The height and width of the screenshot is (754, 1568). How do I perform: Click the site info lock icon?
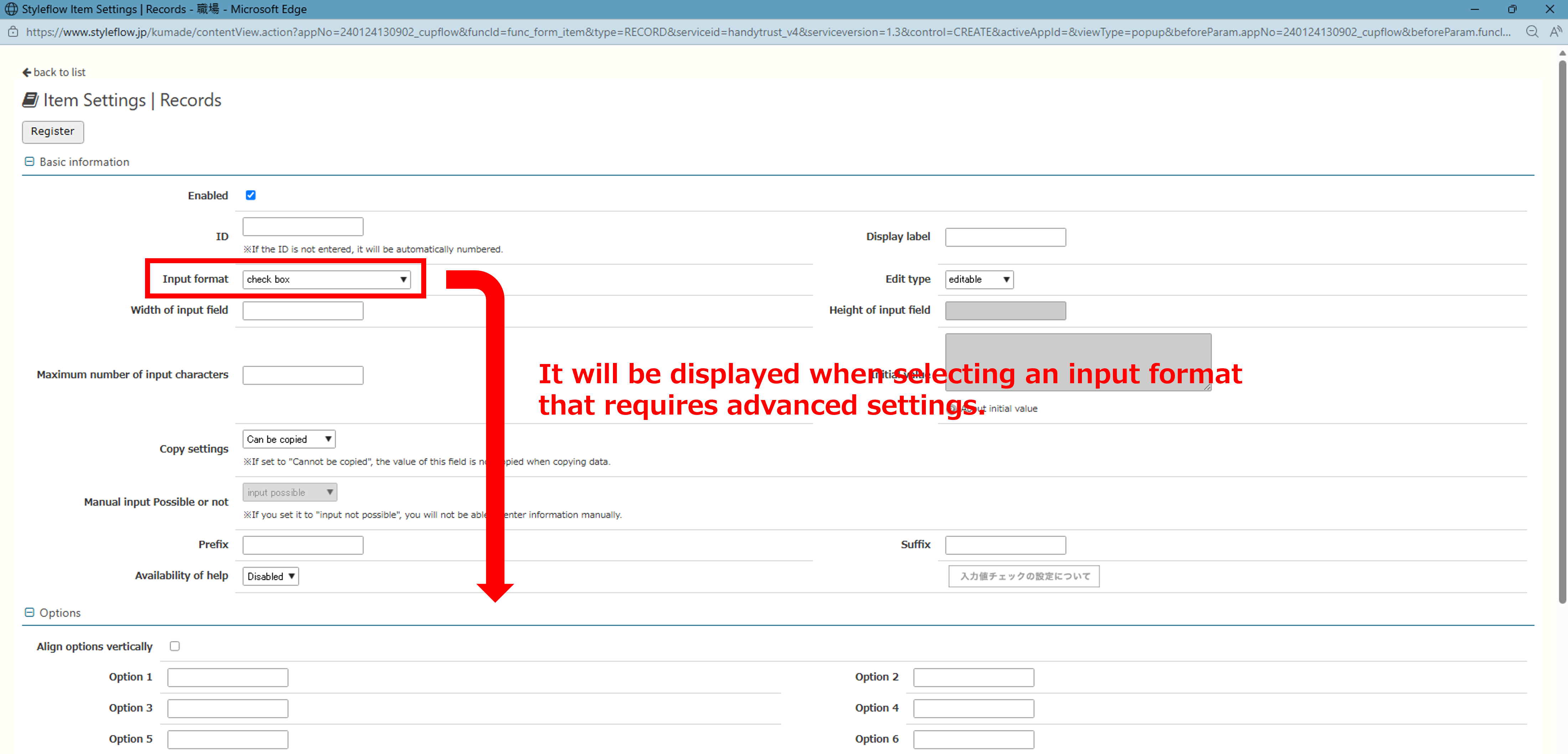[12, 32]
